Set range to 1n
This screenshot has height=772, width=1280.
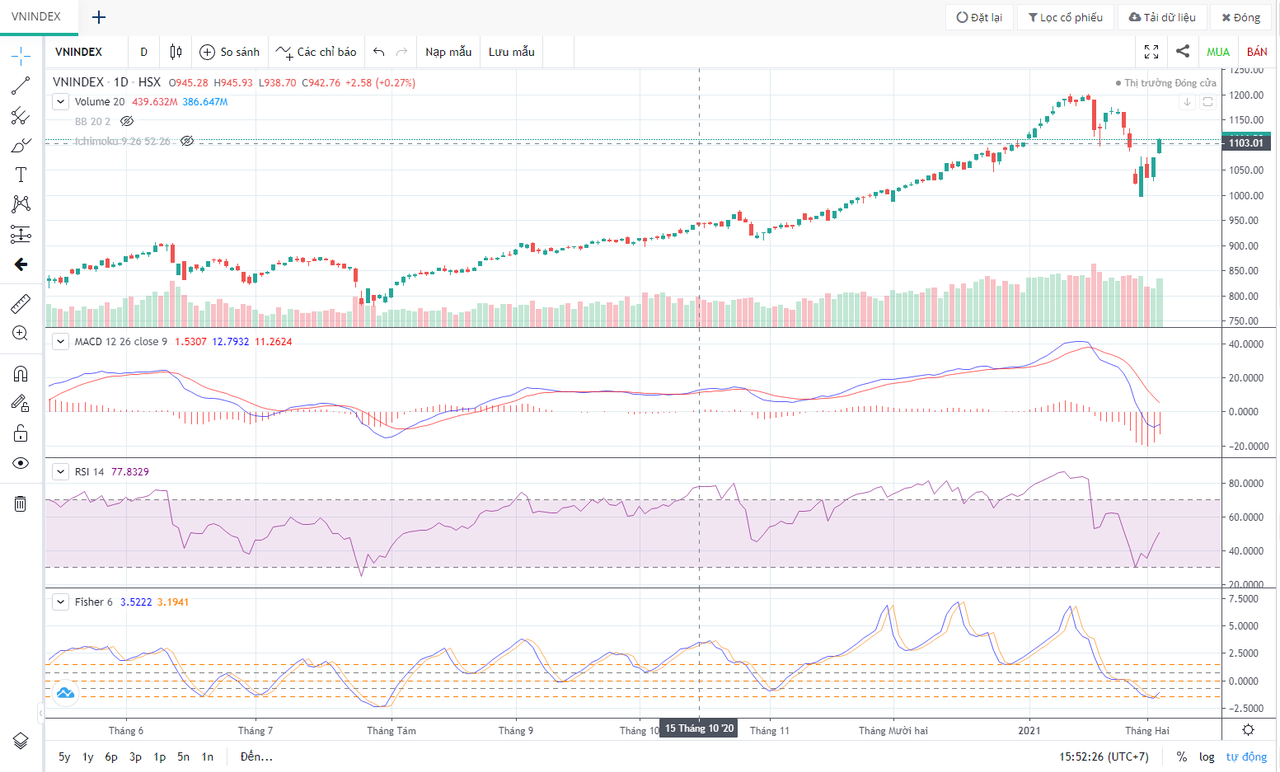(208, 757)
